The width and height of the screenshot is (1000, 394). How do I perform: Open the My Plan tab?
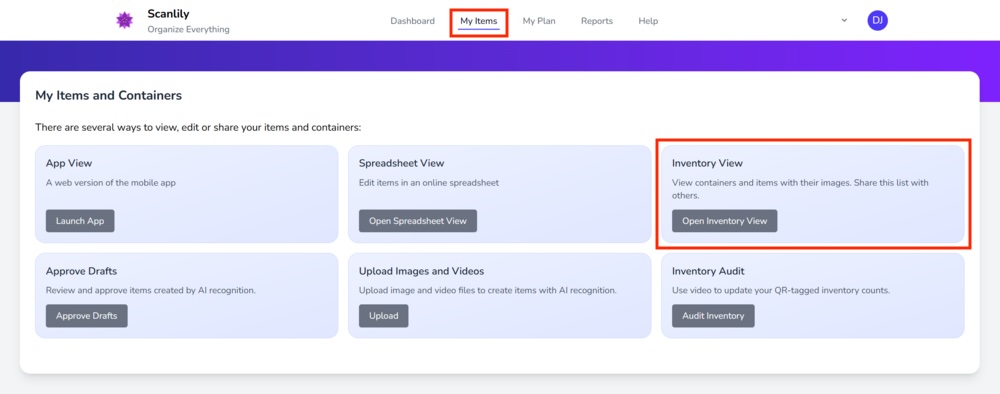(539, 21)
